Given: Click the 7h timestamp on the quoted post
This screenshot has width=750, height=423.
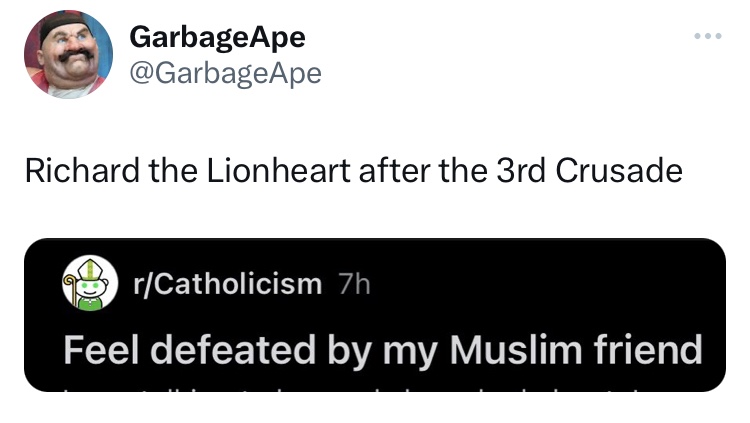Looking at the screenshot, I should 353,285.
